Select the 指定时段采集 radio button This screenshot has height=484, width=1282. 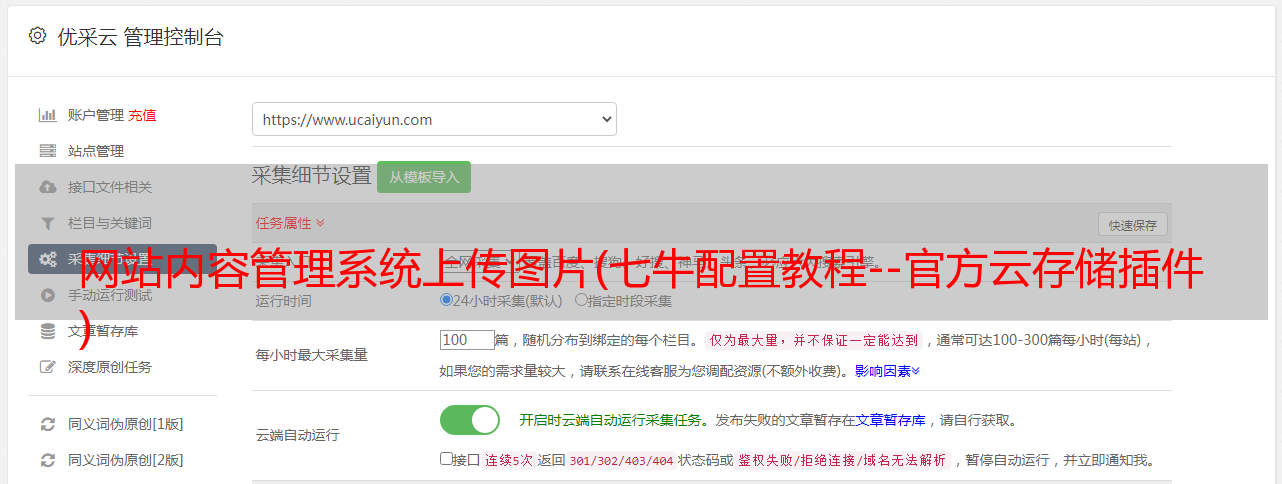[x=581, y=300]
